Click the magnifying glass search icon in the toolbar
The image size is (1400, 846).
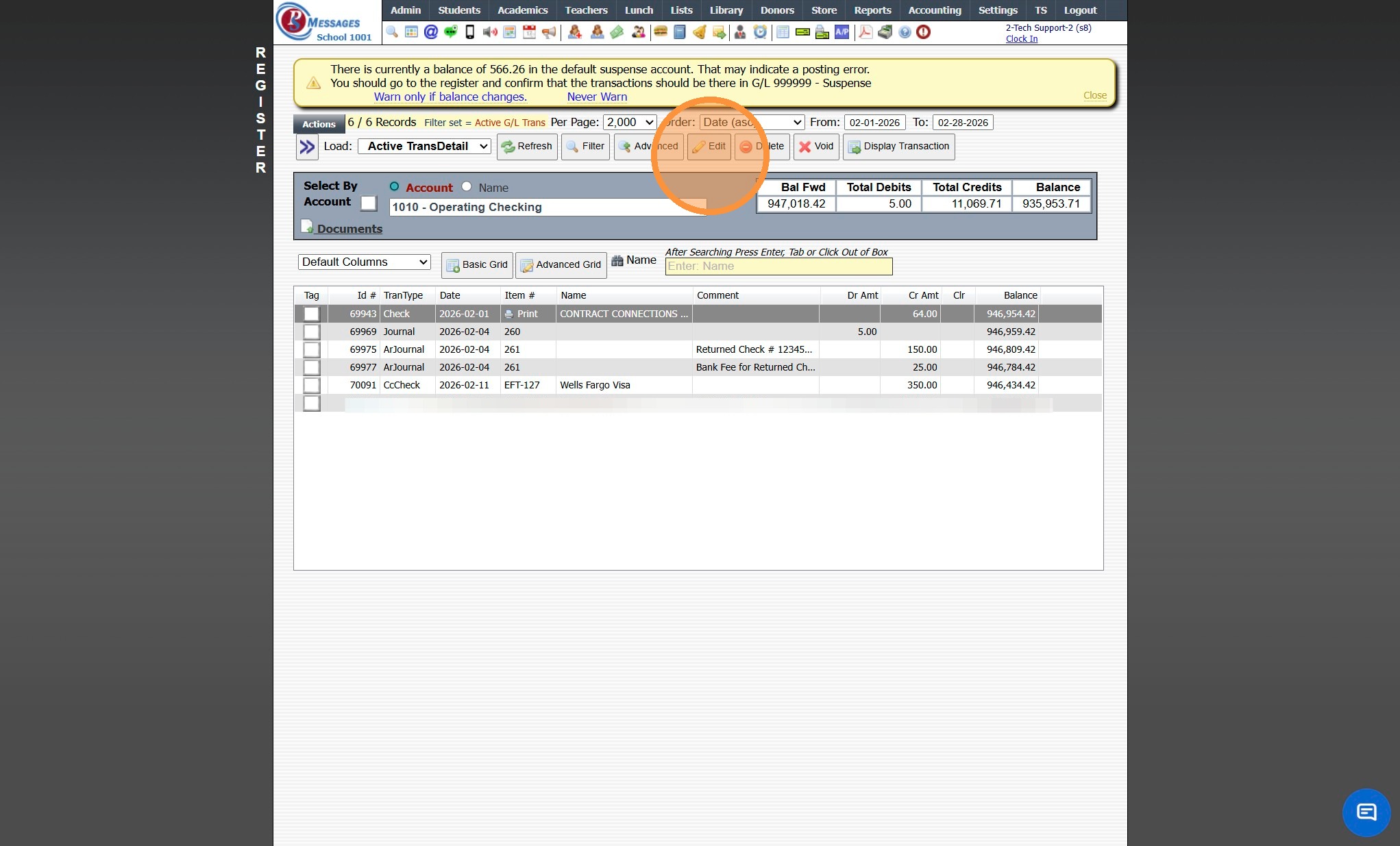(392, 32)
